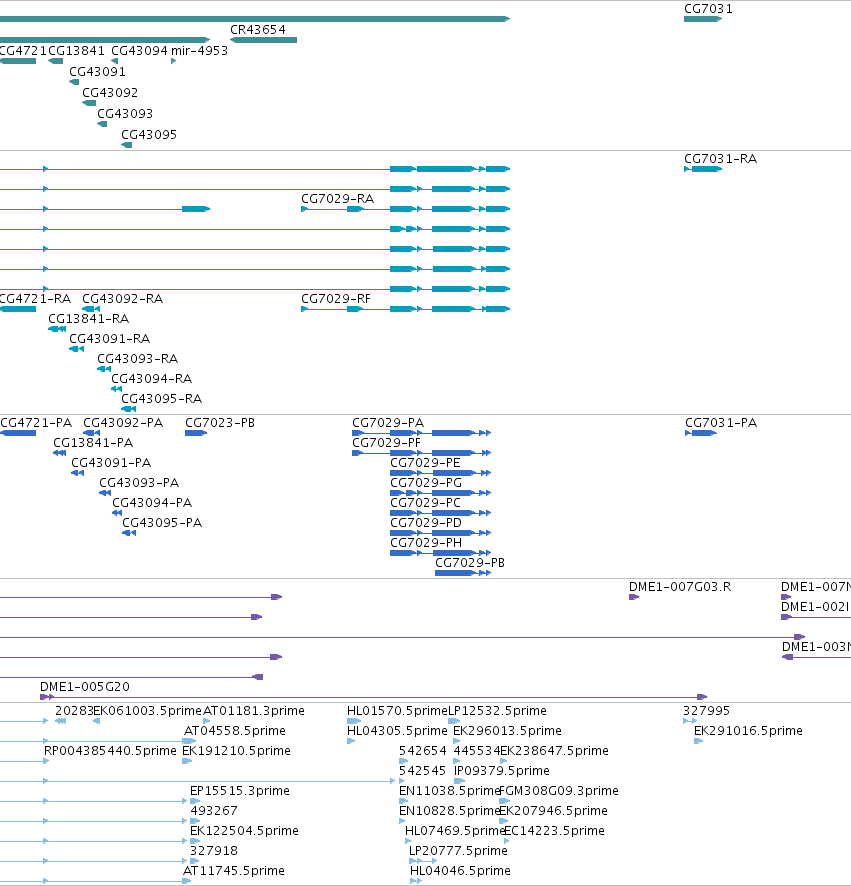Image resolution: width=851 pixels, height=886 pixels.
Task: Select the LP12532.5prime EST label
Action: click(497, 711)
